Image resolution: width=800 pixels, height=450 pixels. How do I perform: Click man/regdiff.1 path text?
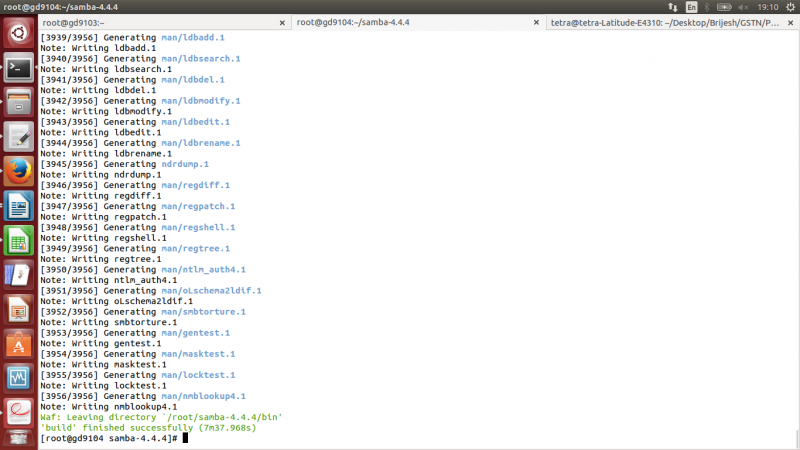(x=195, y=185)
